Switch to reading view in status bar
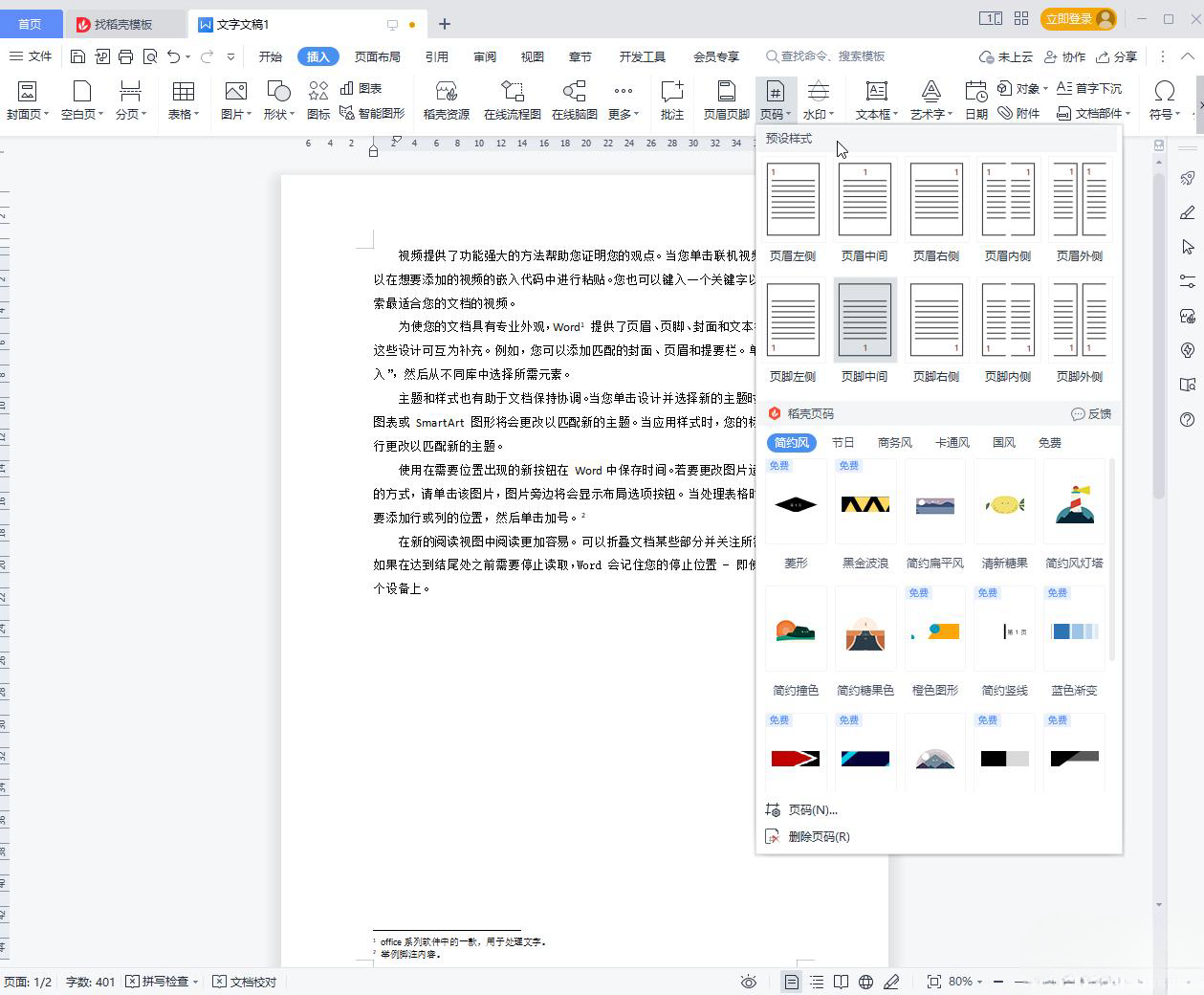 click(841, 982)
